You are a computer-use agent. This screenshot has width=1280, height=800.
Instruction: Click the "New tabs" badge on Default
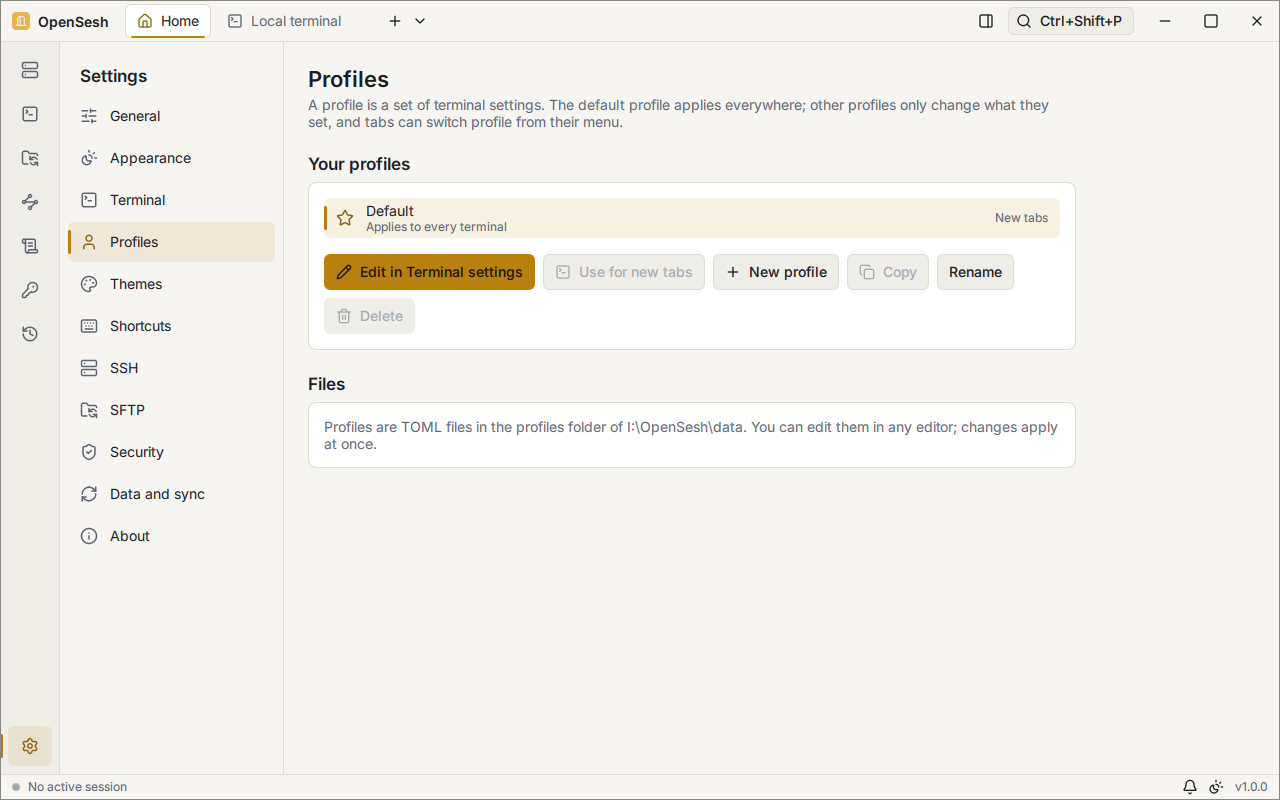point(1022,218)
